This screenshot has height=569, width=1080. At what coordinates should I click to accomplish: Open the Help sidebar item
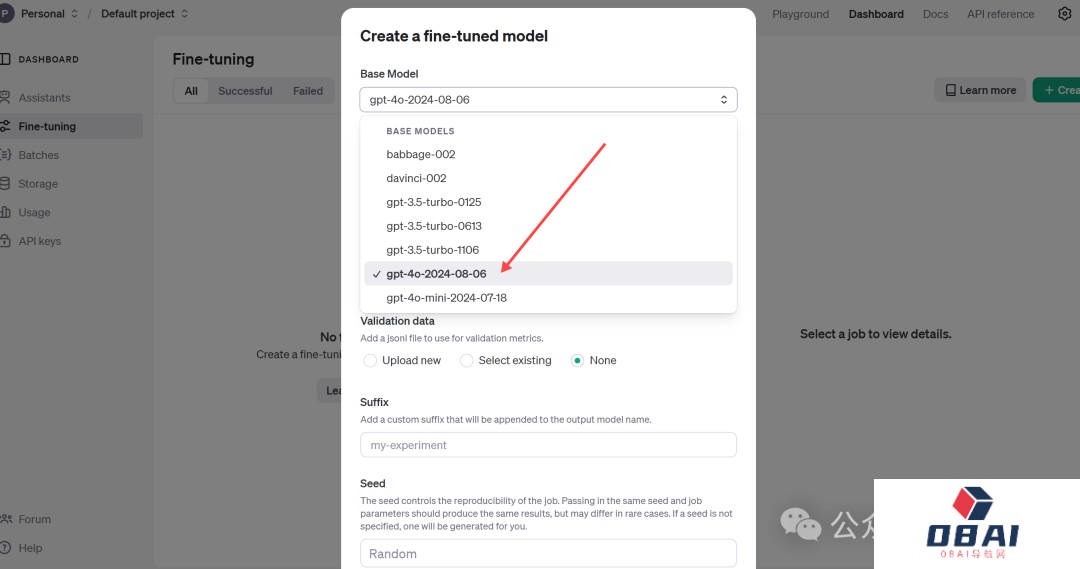coord(30,548)
